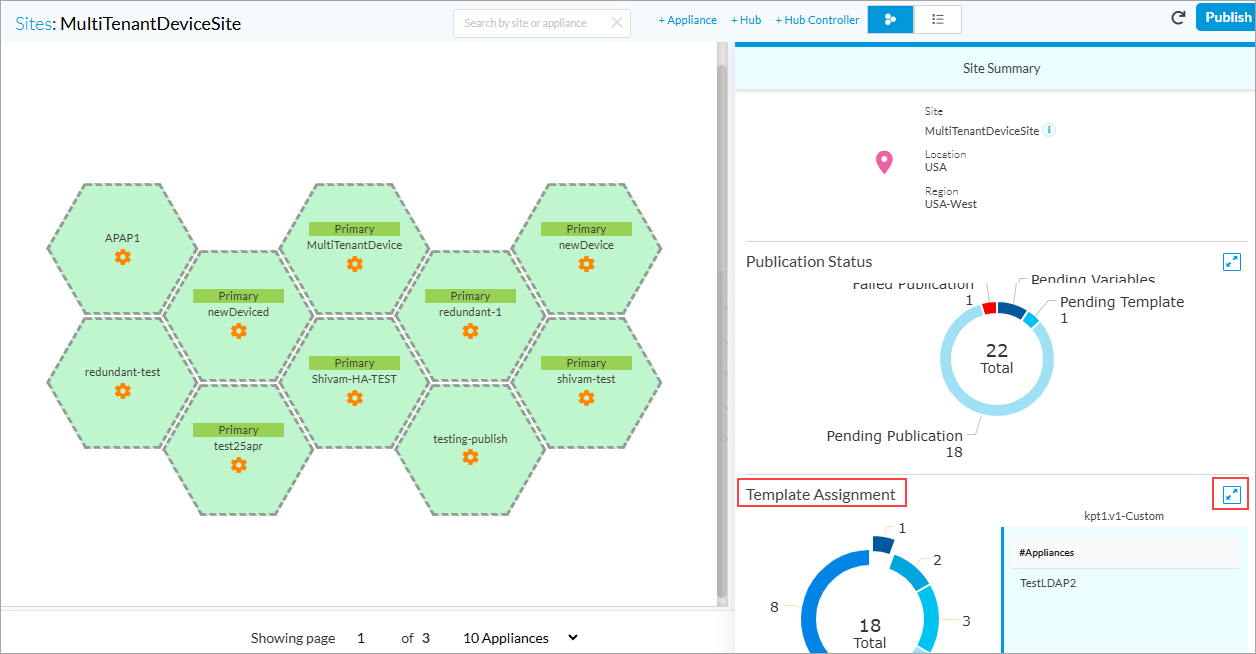Select the Shivam-HA-TEST appliance label
Viewport: 1256px width, 654px height.
point(354,379)
